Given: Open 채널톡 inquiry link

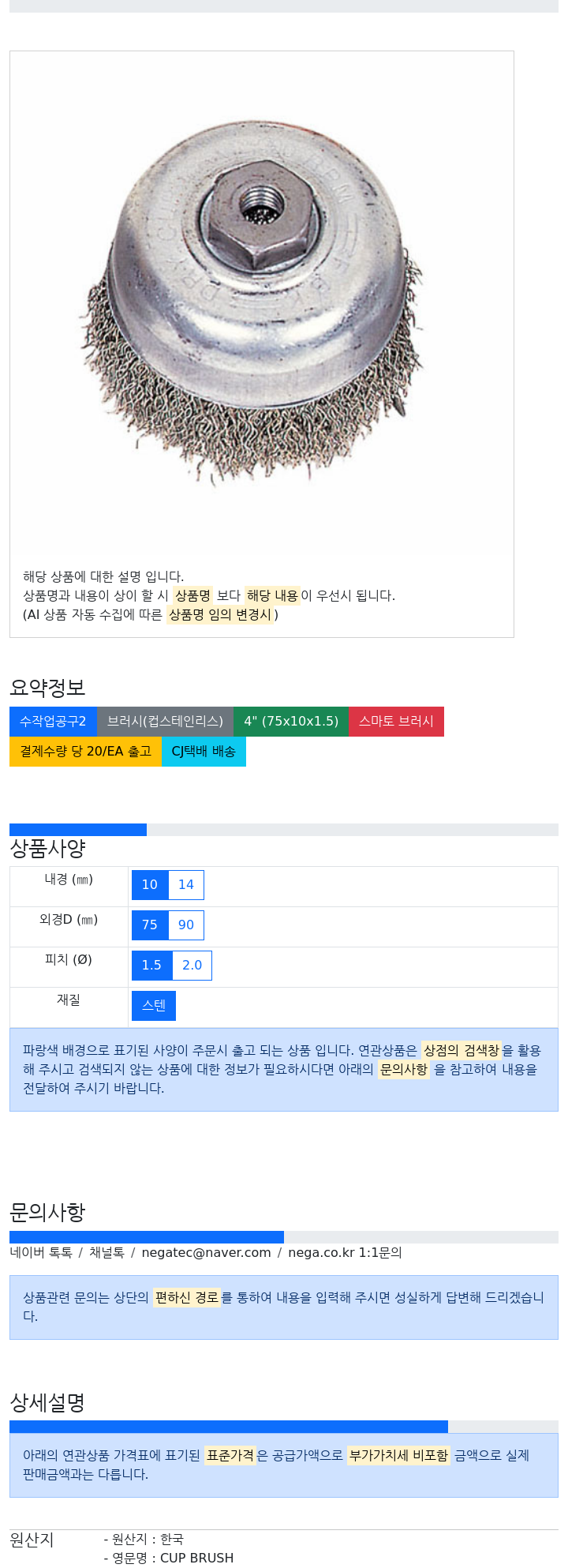Looking at the screenshot, I should click(x=106, y=1253).
